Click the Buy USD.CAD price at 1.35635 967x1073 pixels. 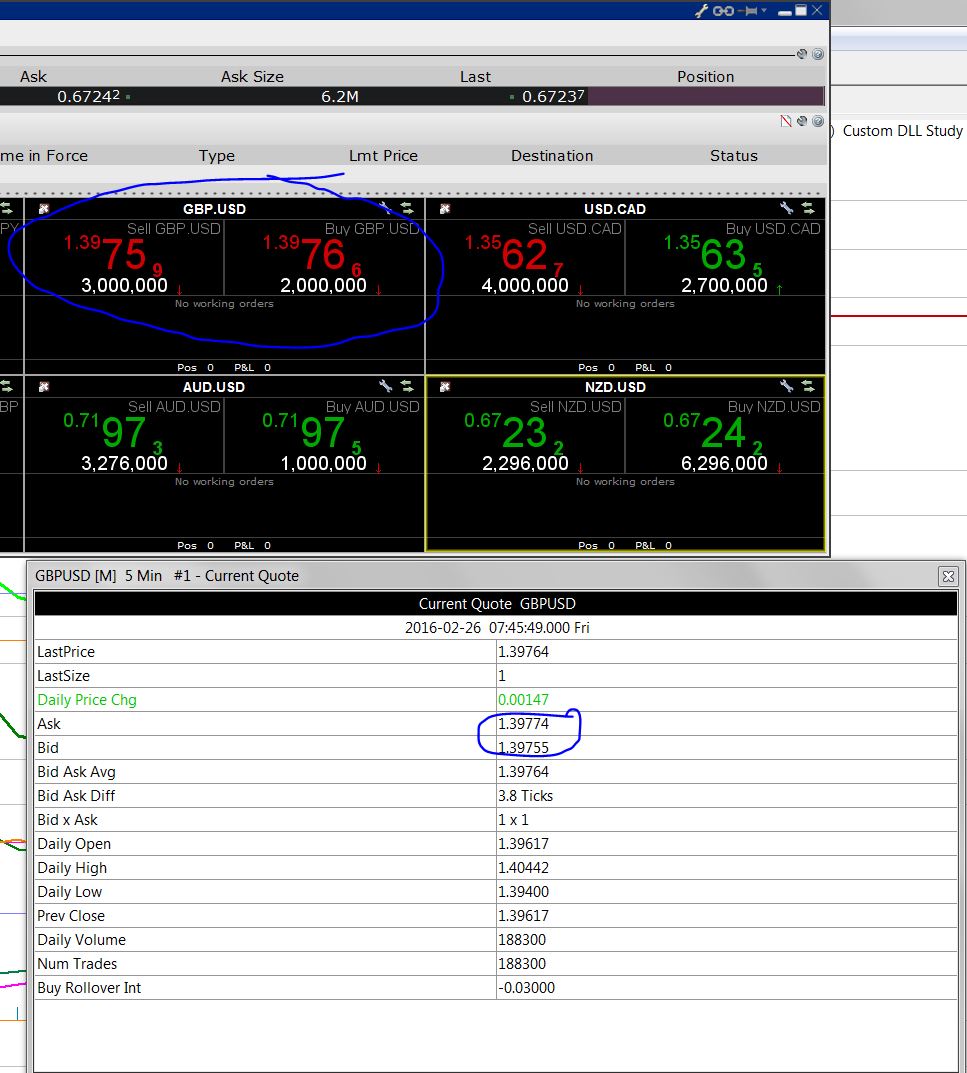click(x=714, y=255)
